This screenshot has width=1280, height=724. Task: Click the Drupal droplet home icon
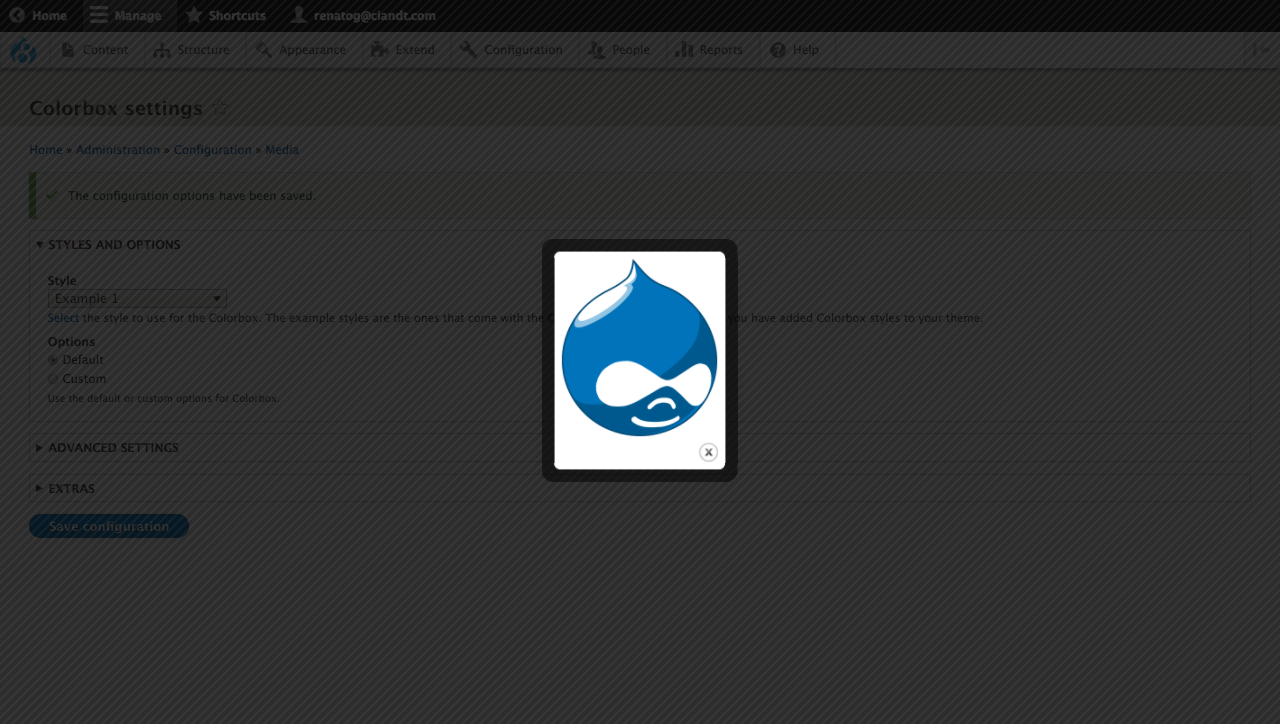point(23,50)
